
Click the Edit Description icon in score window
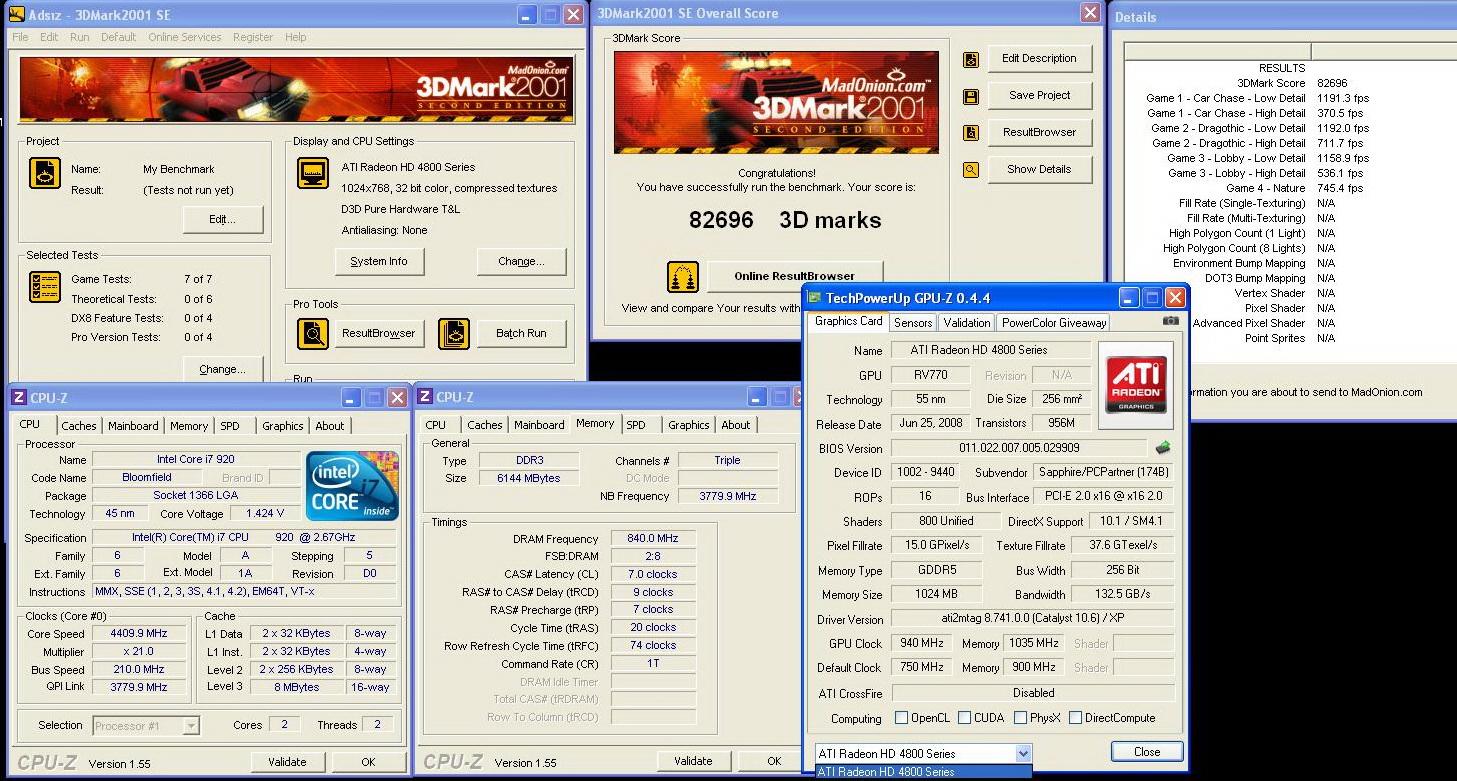pyautogui.click(x=971, y=59)
